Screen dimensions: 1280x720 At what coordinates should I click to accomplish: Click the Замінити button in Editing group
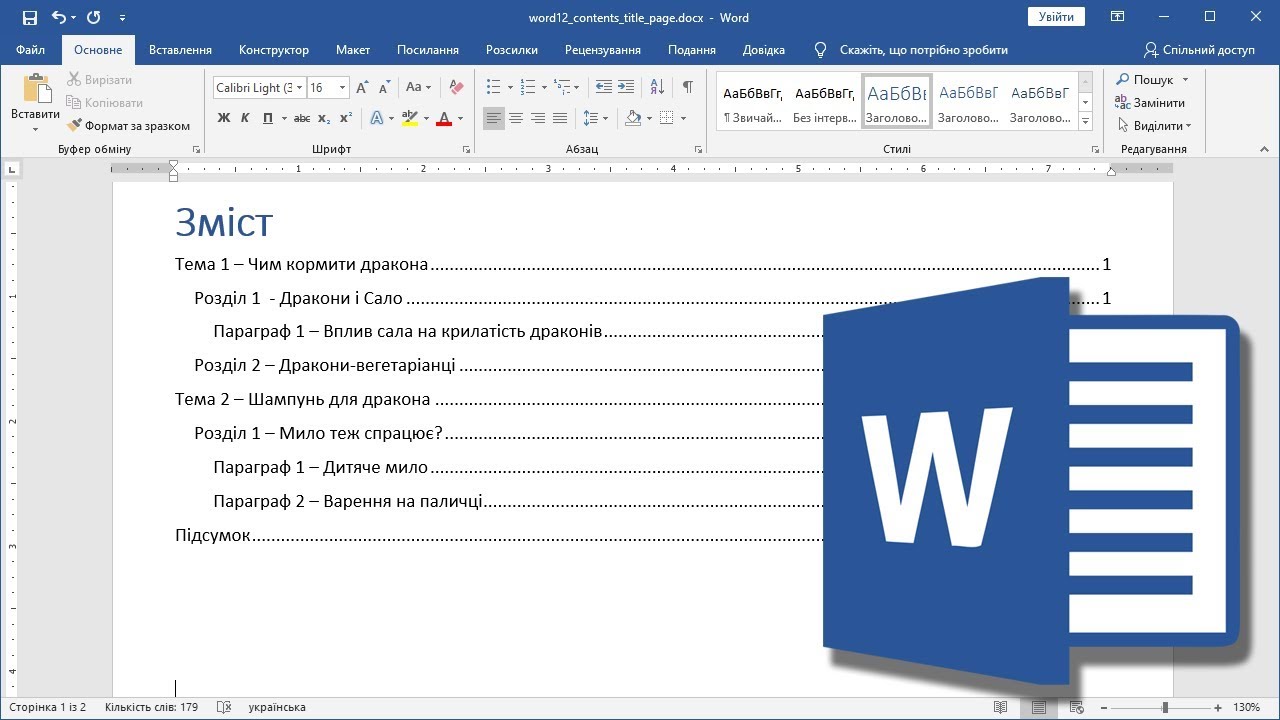[x=1150, y=103]
